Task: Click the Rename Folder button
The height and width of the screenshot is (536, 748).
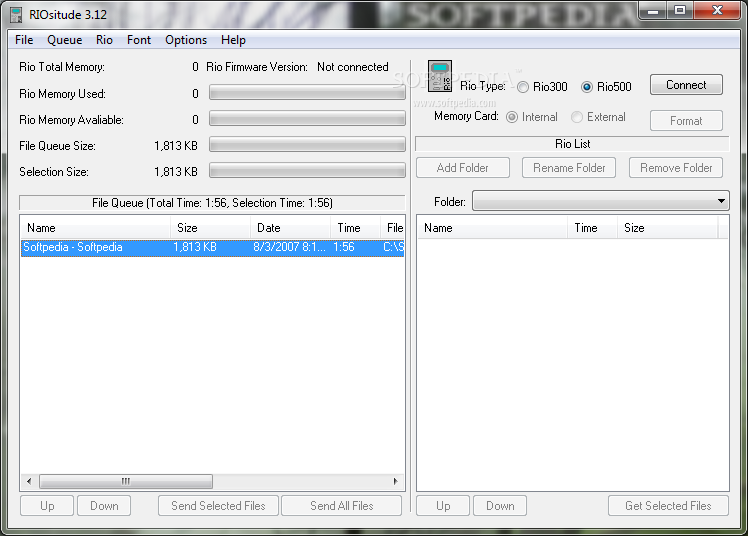Action: [569, 168]
